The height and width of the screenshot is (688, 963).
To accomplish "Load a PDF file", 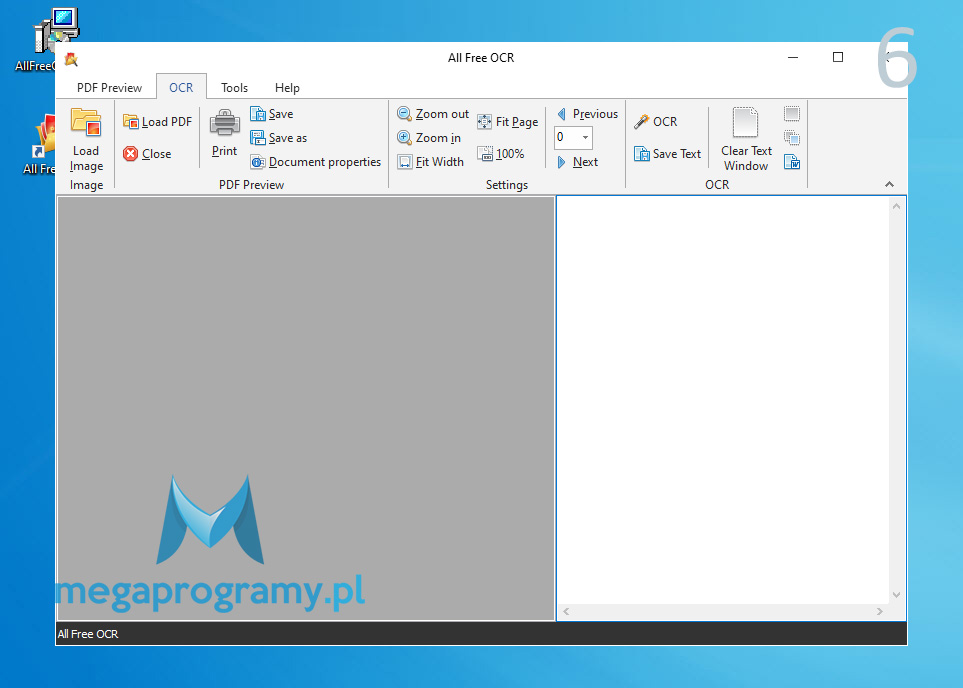I will 157,122.
